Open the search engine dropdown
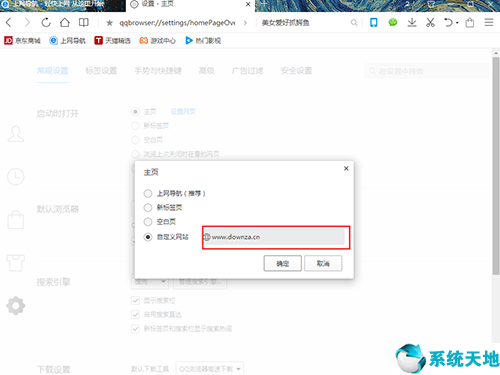This screenshot has height=375, width=500. pos(150,282)
